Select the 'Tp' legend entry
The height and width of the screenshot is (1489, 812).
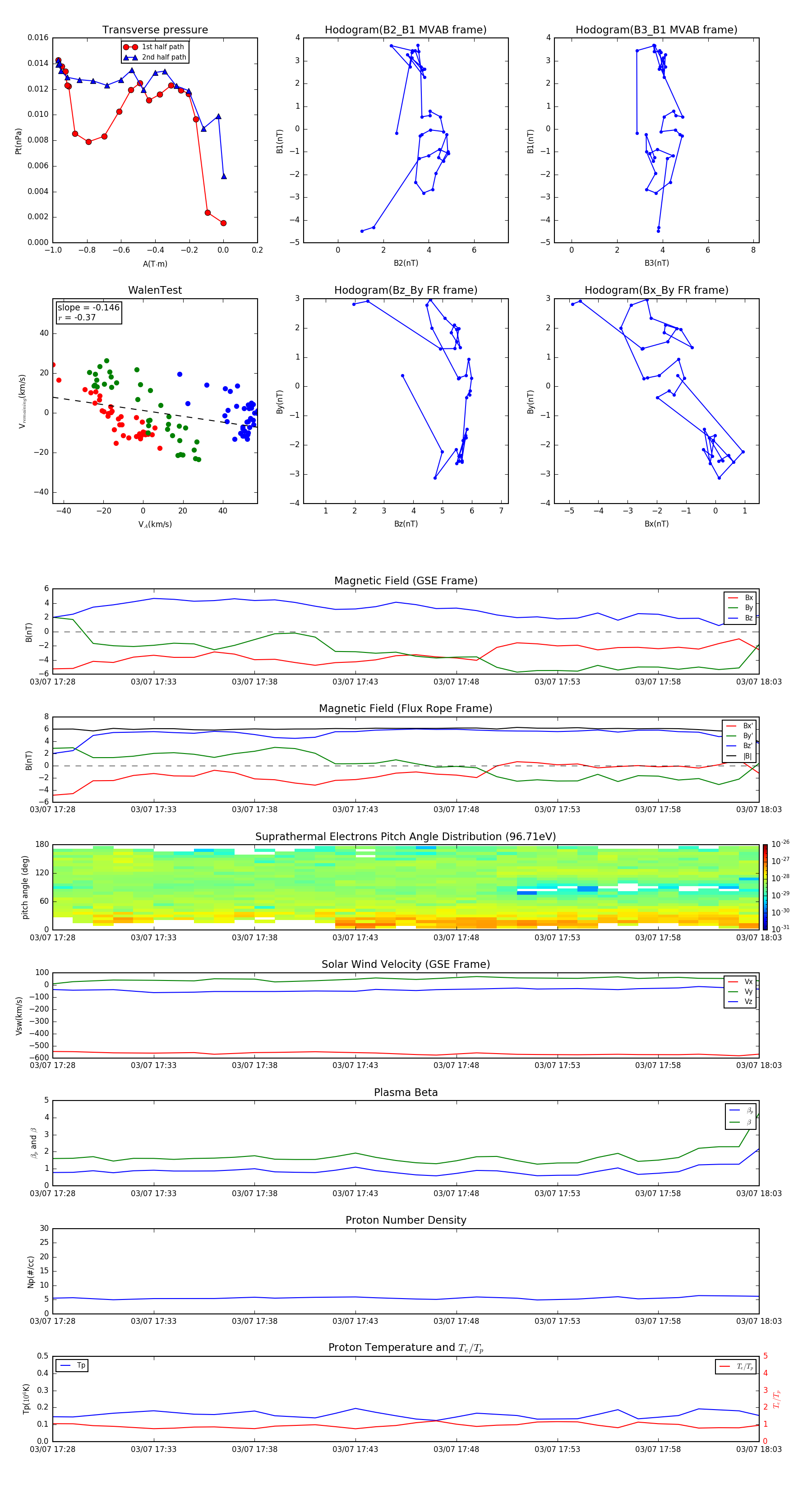73,1365
